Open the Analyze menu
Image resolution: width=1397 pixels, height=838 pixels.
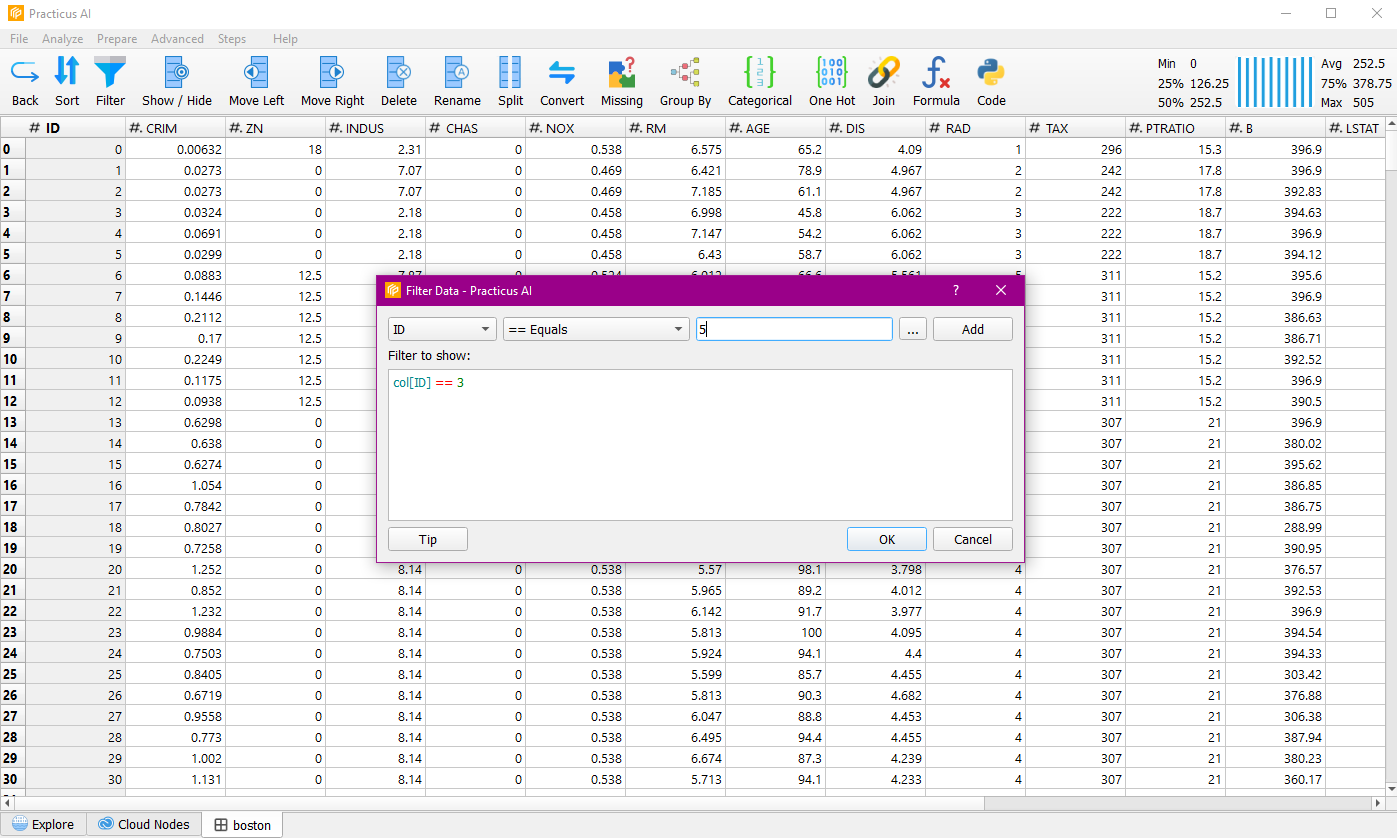click(62, 39)
